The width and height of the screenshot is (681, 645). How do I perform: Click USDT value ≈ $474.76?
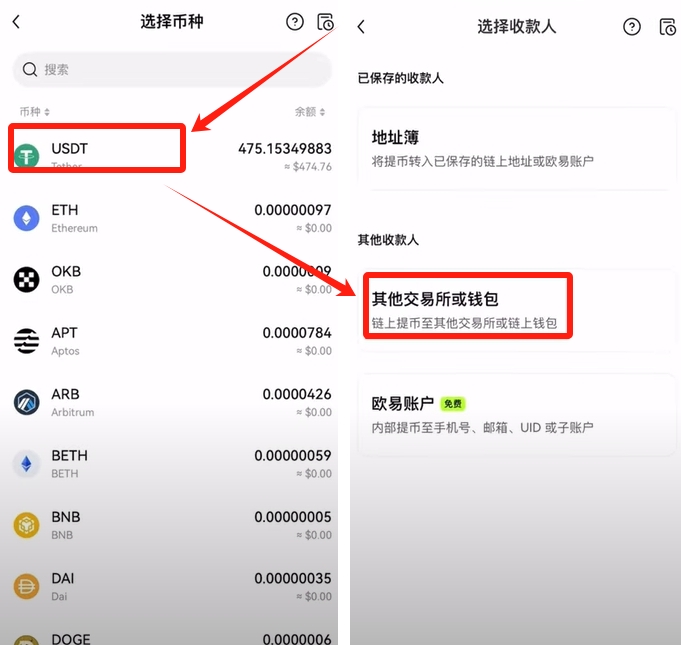pyautogui.click(x=307, y=167)
